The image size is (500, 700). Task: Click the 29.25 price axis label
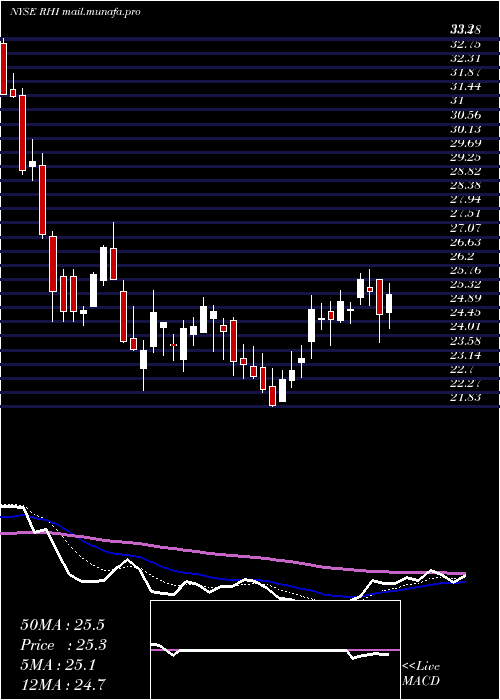465,157
